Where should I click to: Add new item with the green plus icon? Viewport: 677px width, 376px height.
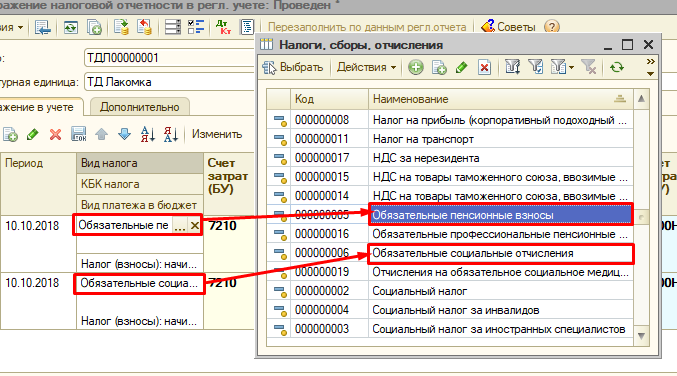416,67
